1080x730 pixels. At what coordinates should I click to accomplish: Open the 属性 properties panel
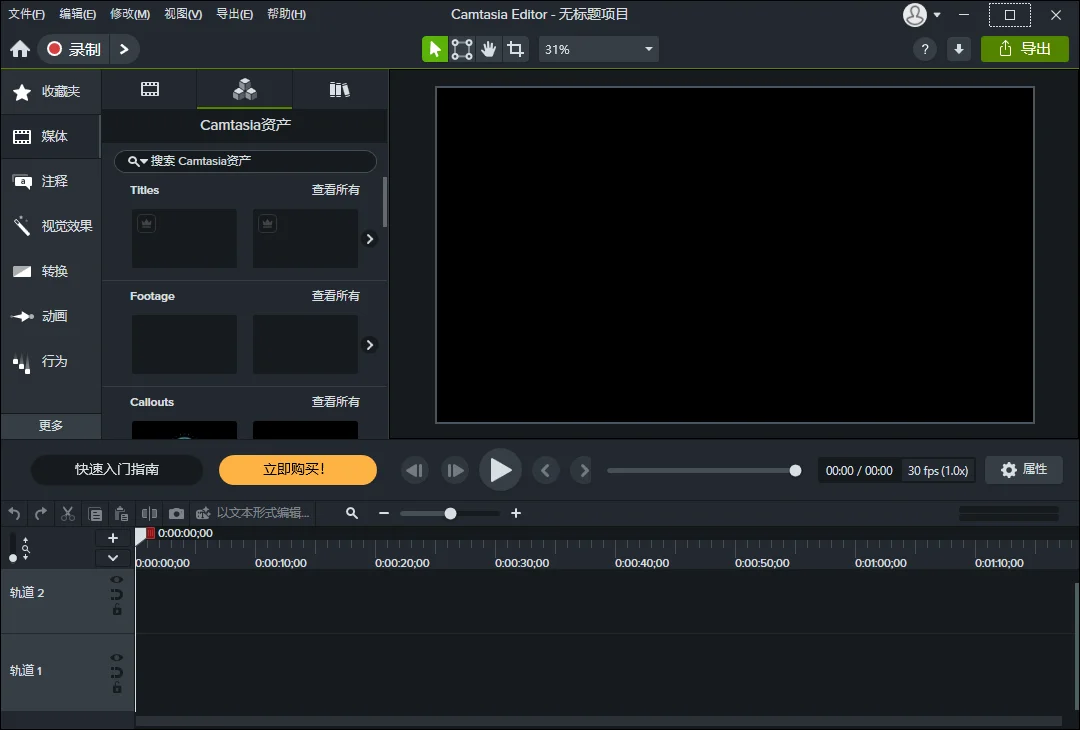click(x=1024, y=470)
